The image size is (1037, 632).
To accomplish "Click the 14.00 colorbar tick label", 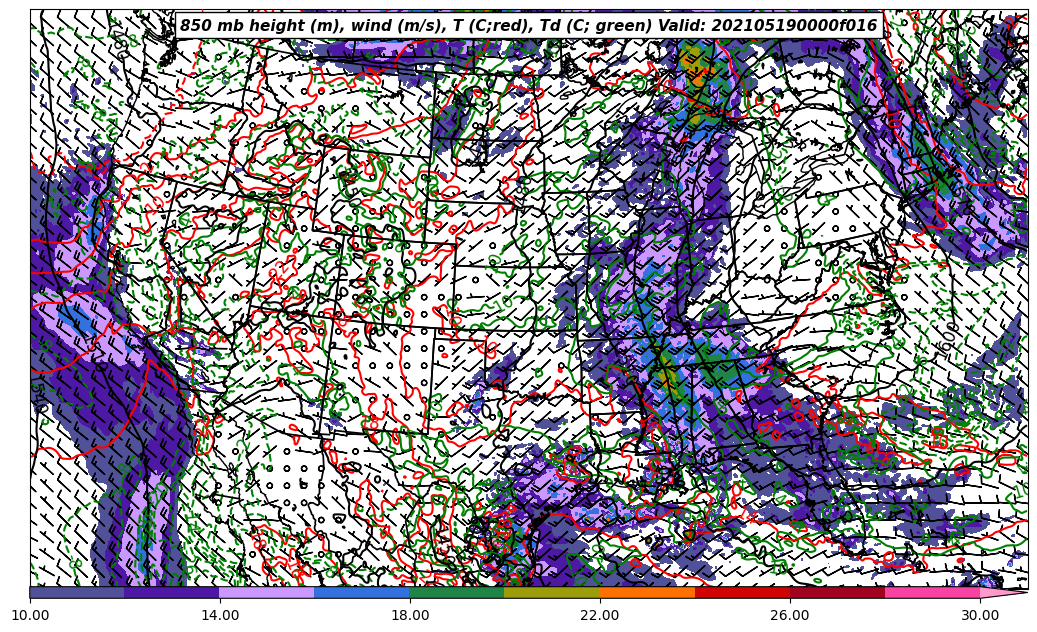I will 220,616.
